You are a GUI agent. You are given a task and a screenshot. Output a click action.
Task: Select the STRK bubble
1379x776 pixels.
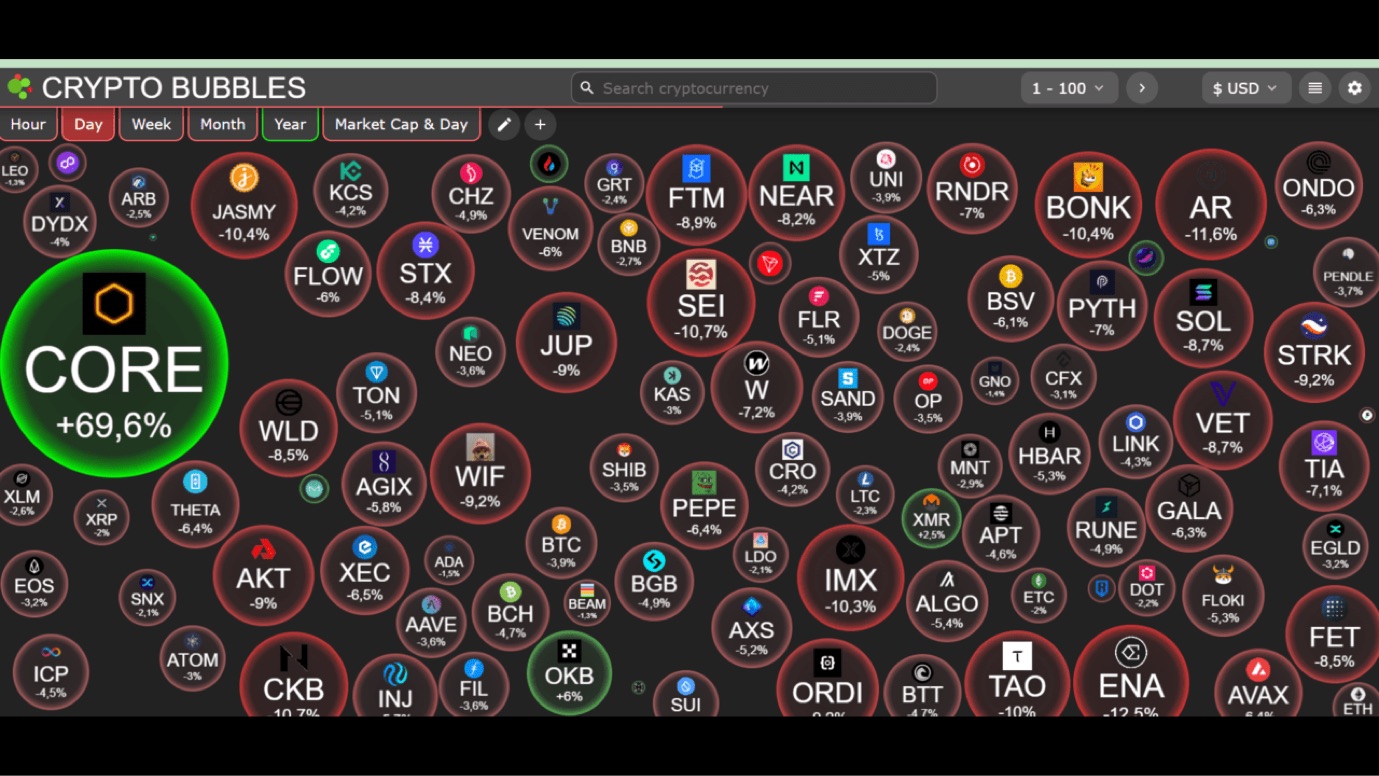(x=1314, y=352)
